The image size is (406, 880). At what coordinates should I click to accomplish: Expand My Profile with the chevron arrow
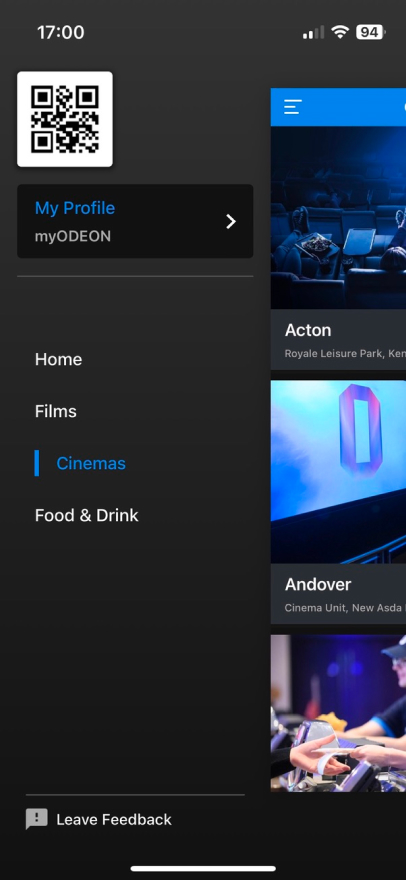[230, 222]
